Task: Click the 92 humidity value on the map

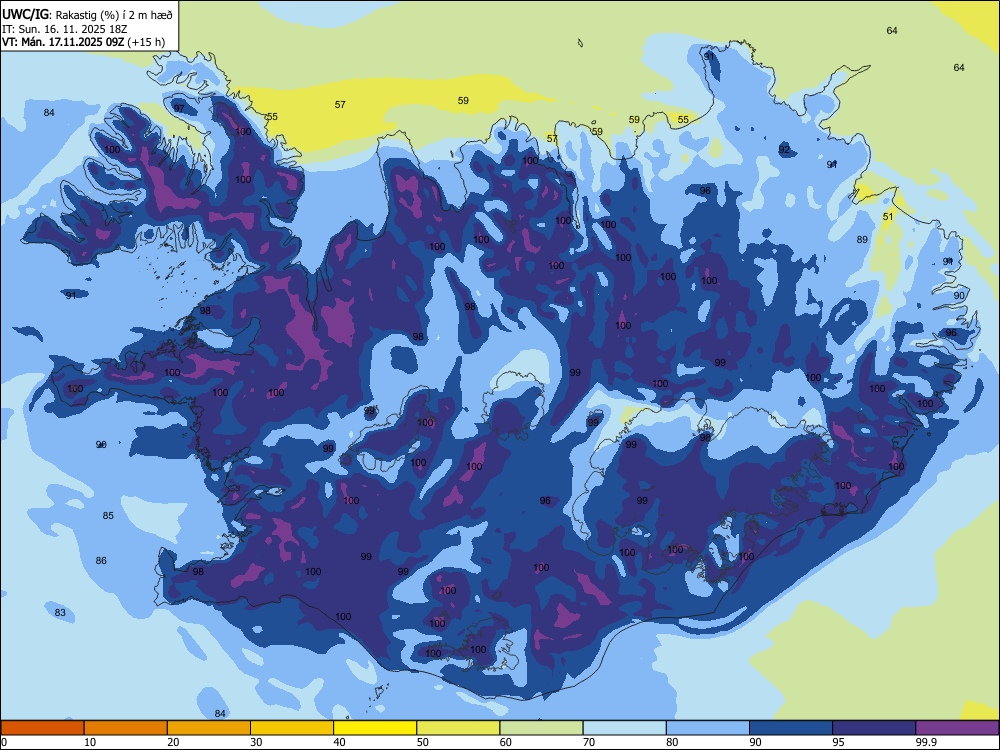Action: pos(784,149)
